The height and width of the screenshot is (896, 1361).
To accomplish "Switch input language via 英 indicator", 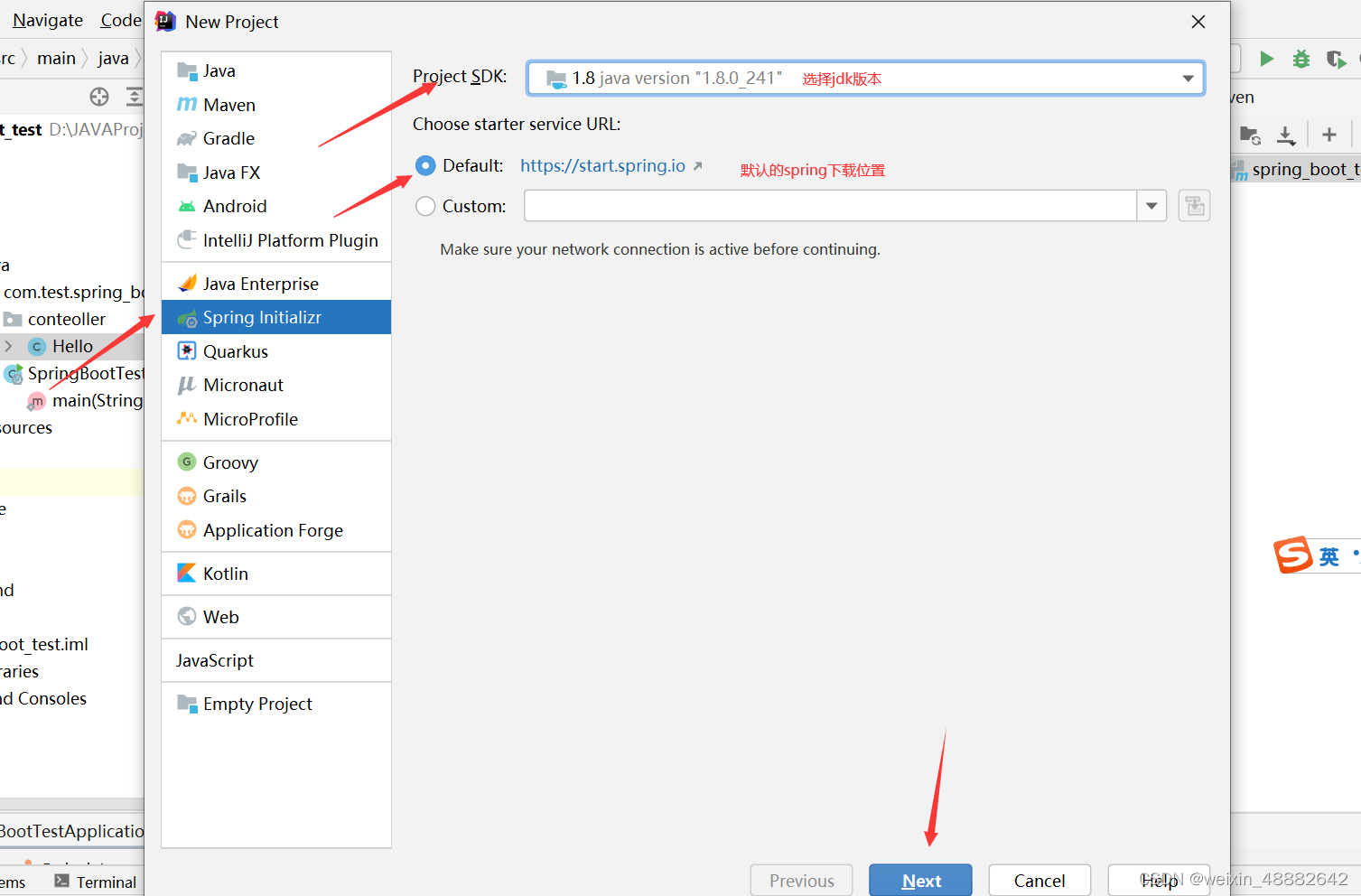I will point(1328,556).
